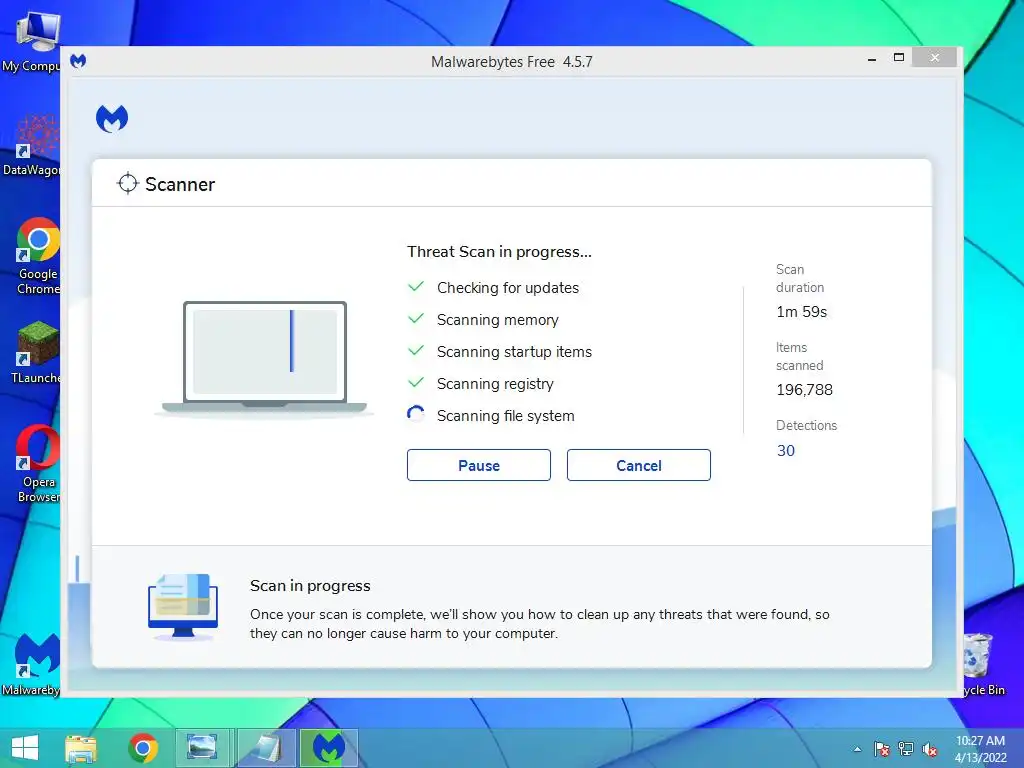
Task: Click the laptop scan animation graphic
Action: tap(264, 359)
